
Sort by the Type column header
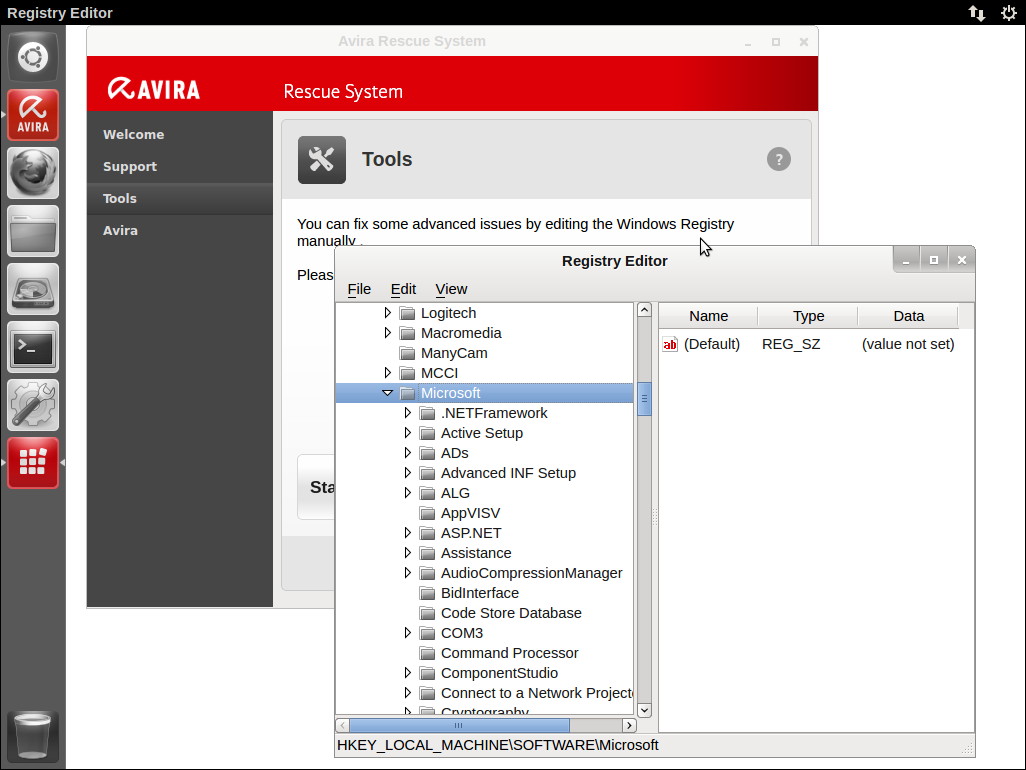coord(808,316)
